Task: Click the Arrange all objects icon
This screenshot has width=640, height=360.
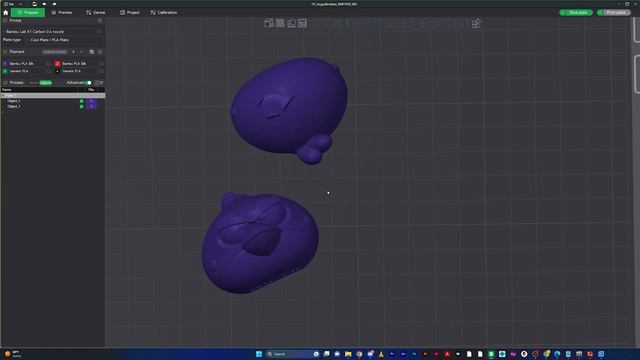Action: coord(302,23)
